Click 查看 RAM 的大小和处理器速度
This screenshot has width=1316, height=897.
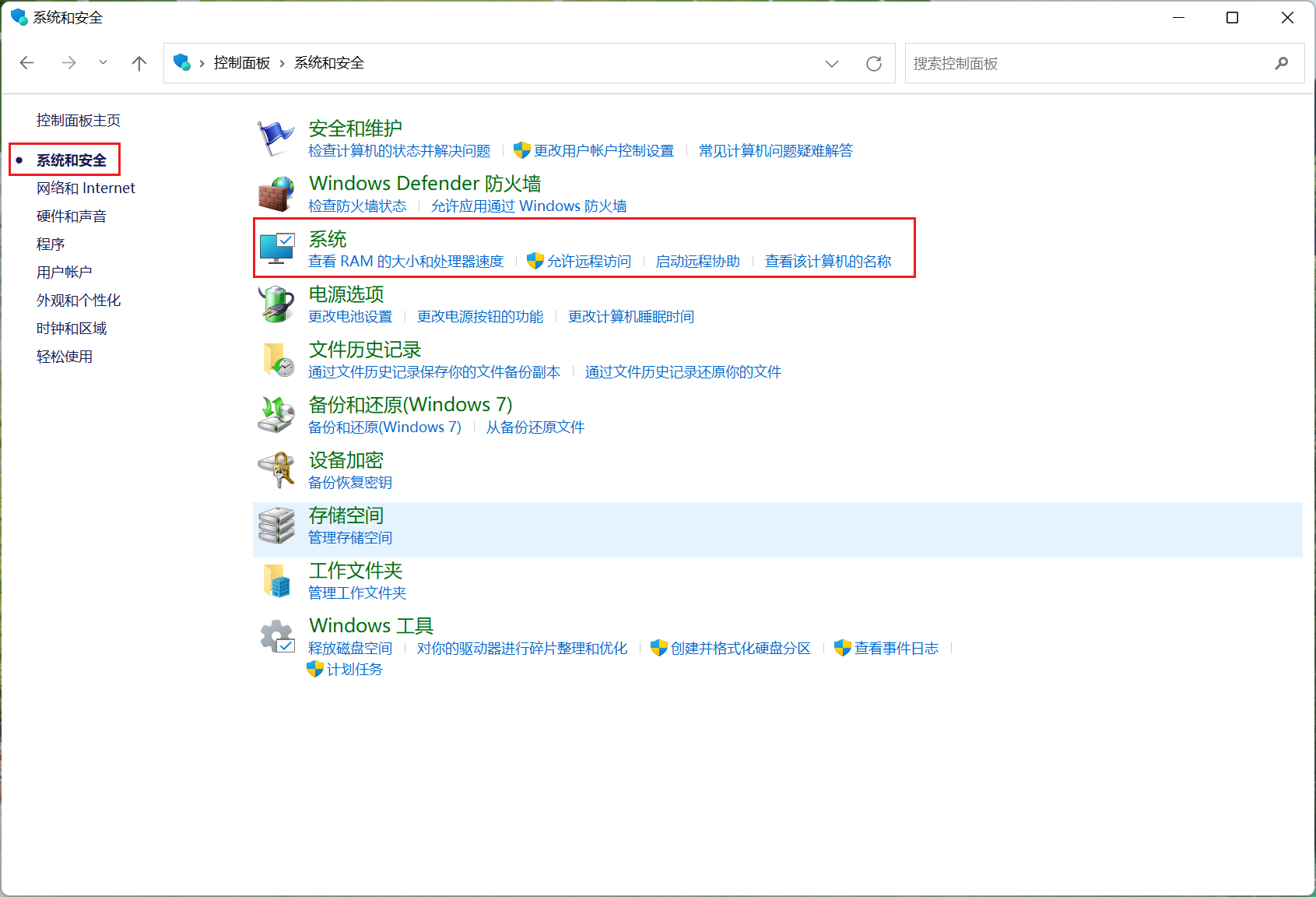pyautogui.click(x=406, y=261)
